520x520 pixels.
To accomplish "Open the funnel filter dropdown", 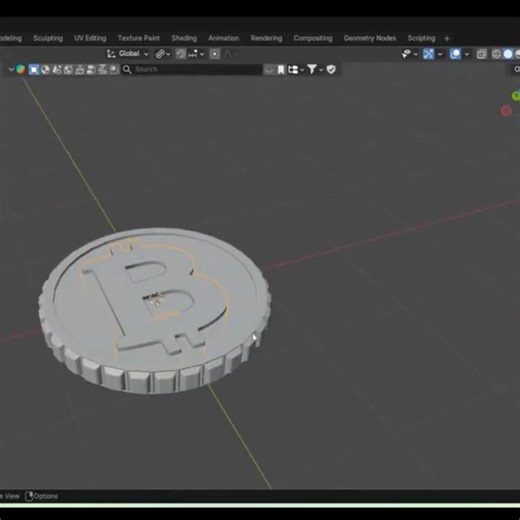I will [315, 69].
